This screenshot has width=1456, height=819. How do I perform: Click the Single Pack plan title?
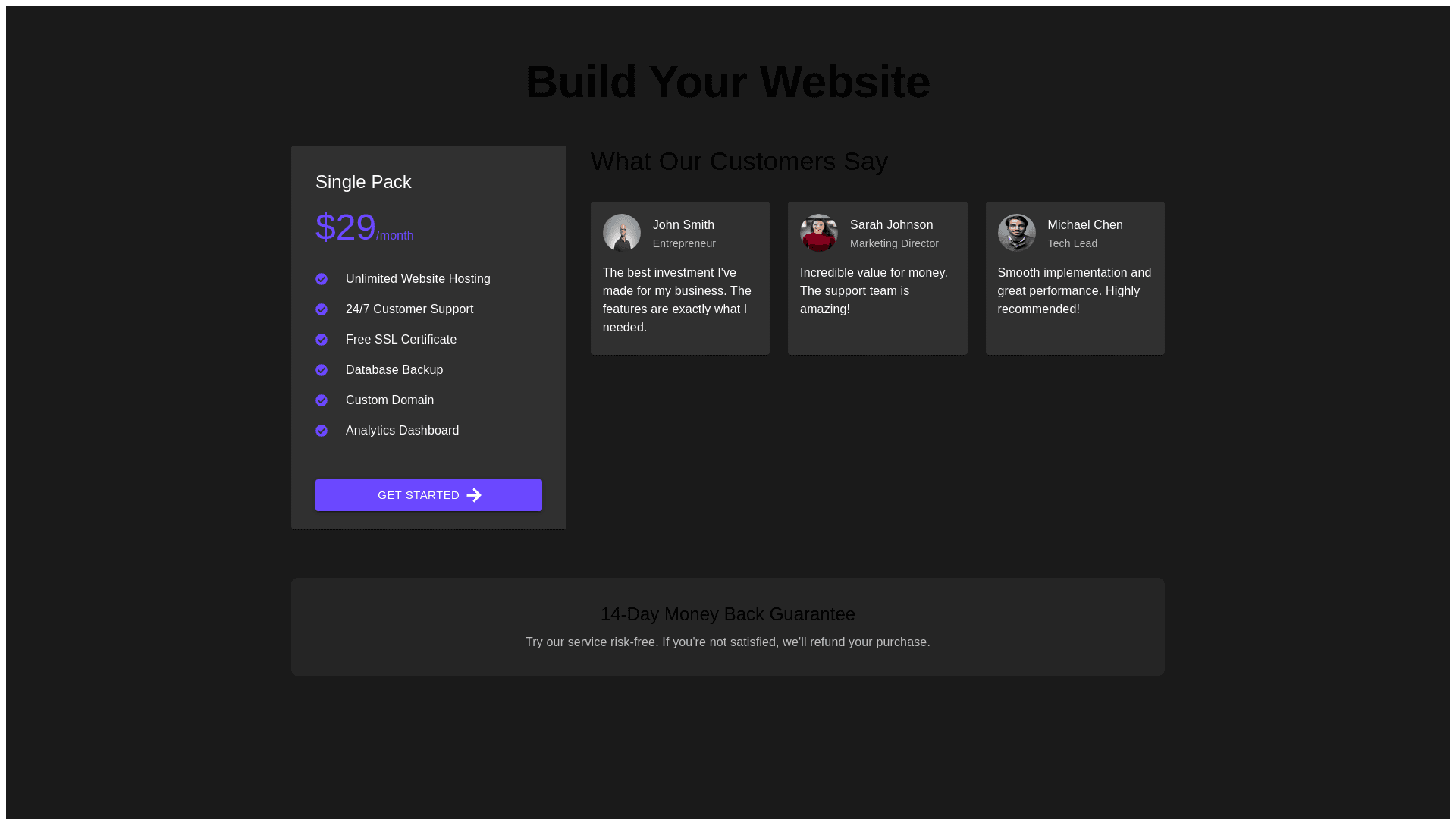pyautogui.click(x=363, y=182)
